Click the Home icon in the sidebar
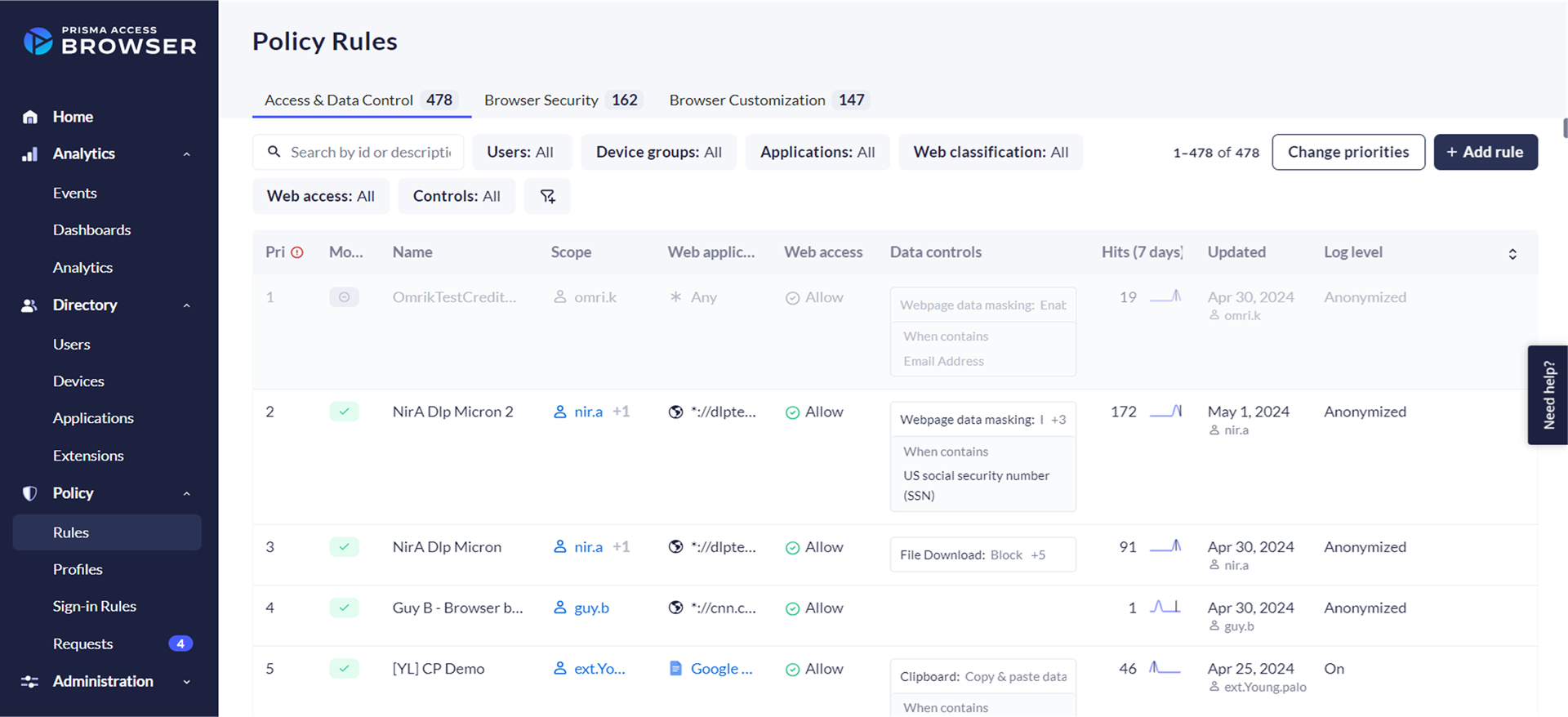 pos(30,117)
